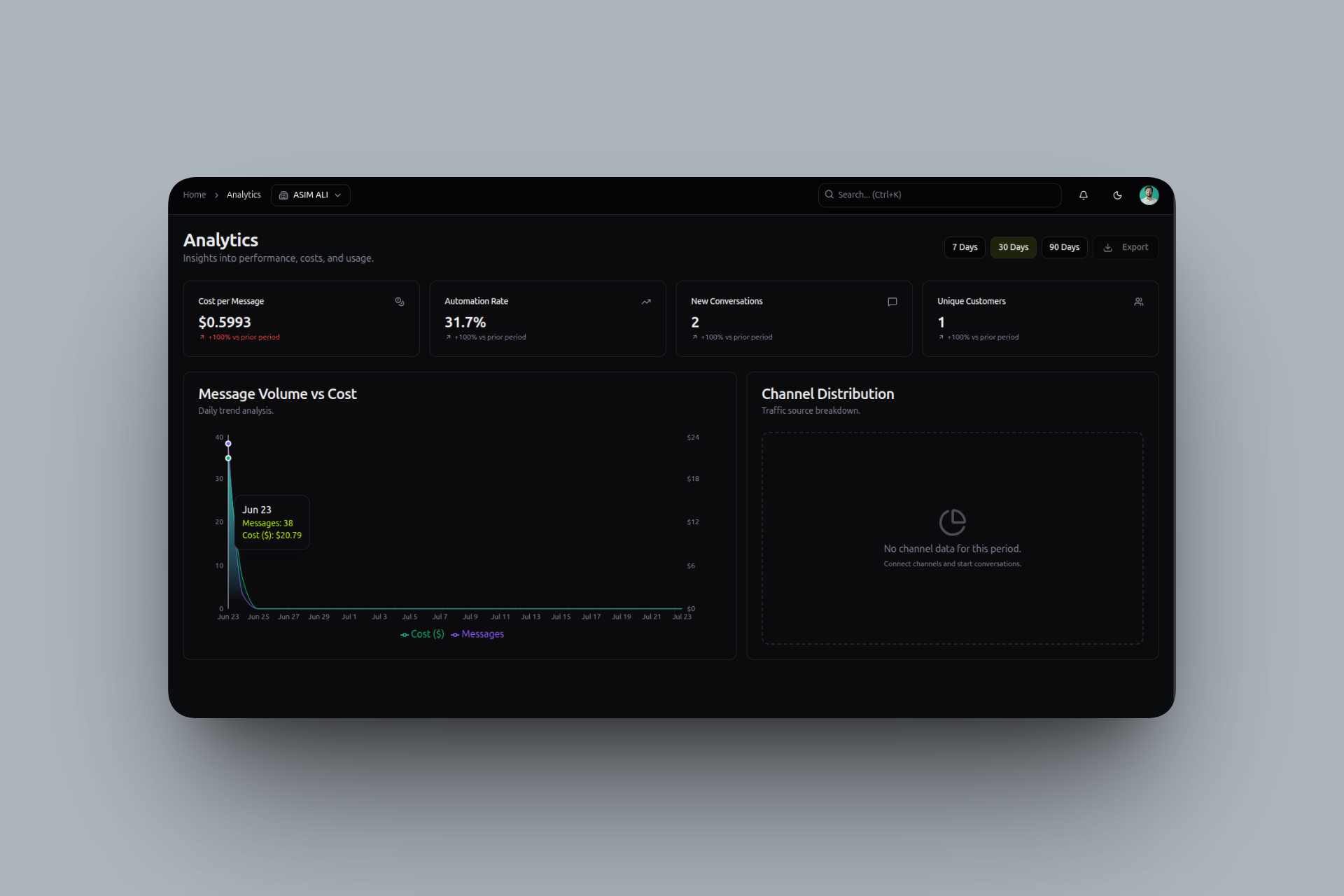1344x896 pixels.
Task: Go to the Home breadcrumb
Action: pyautogui.click(x=195, y=195)
